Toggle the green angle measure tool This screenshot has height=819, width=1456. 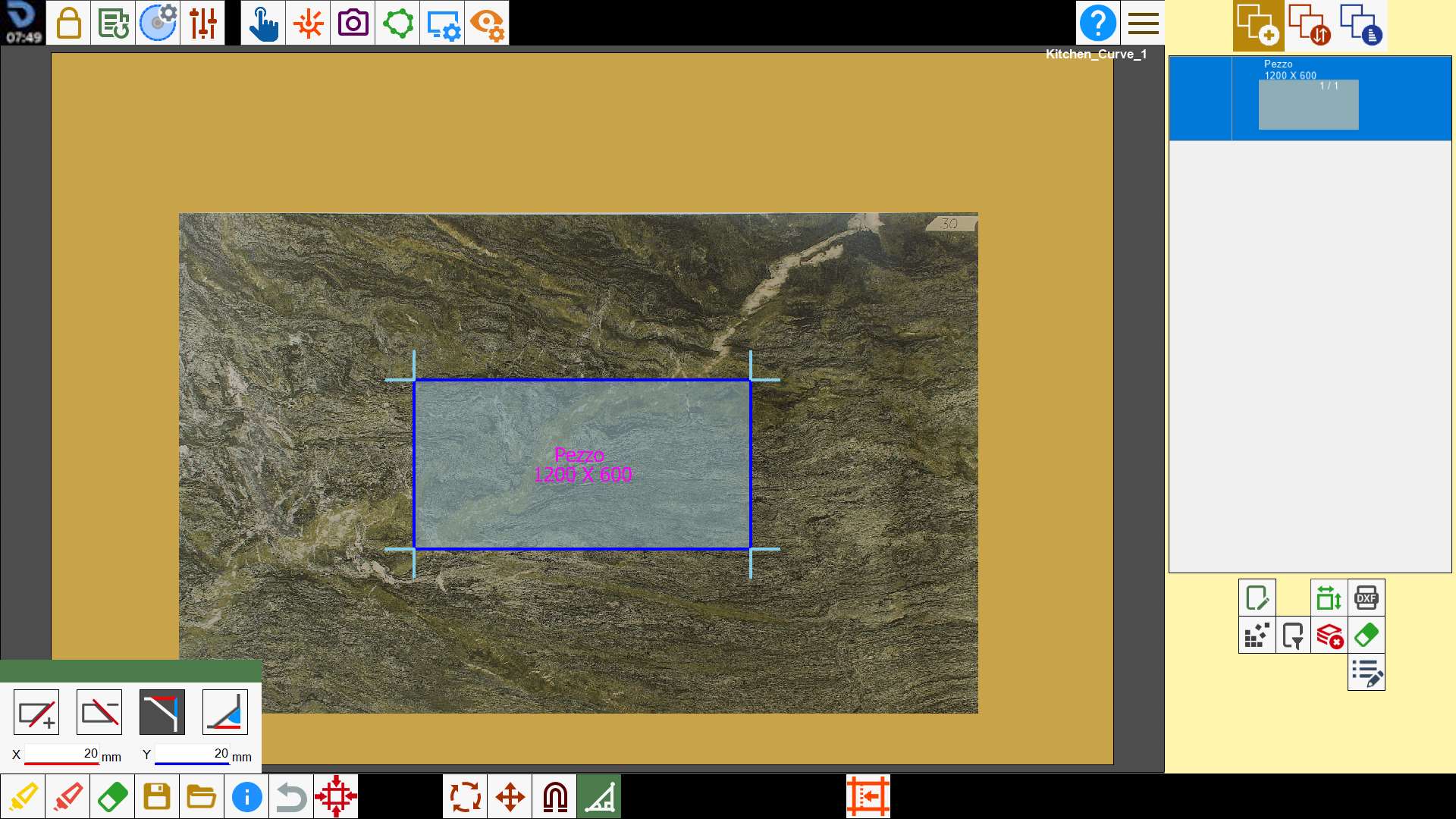pos(599,796)
